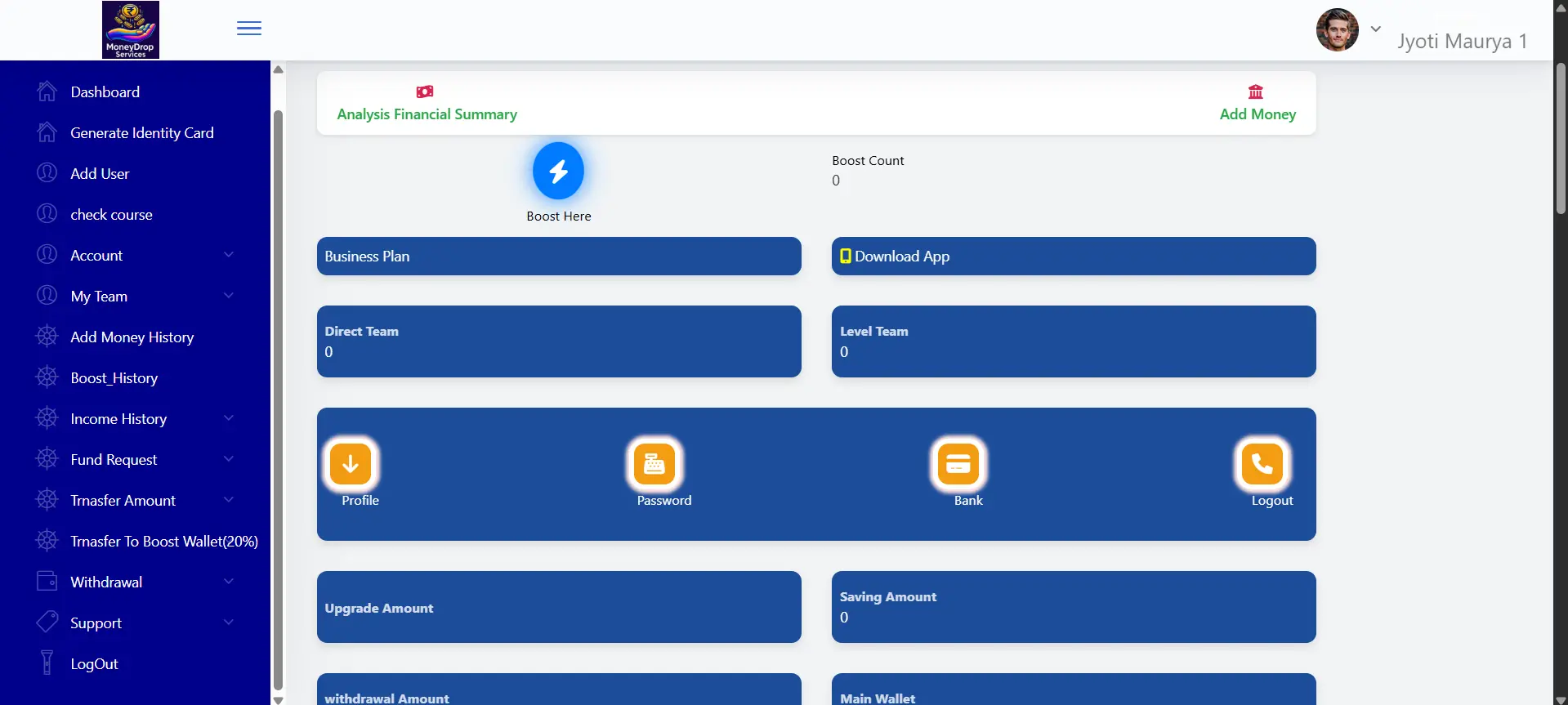The height and width of the screenshot is (705, 1568).
Task: Click the Download App button text
Action: tap(902, 257)
